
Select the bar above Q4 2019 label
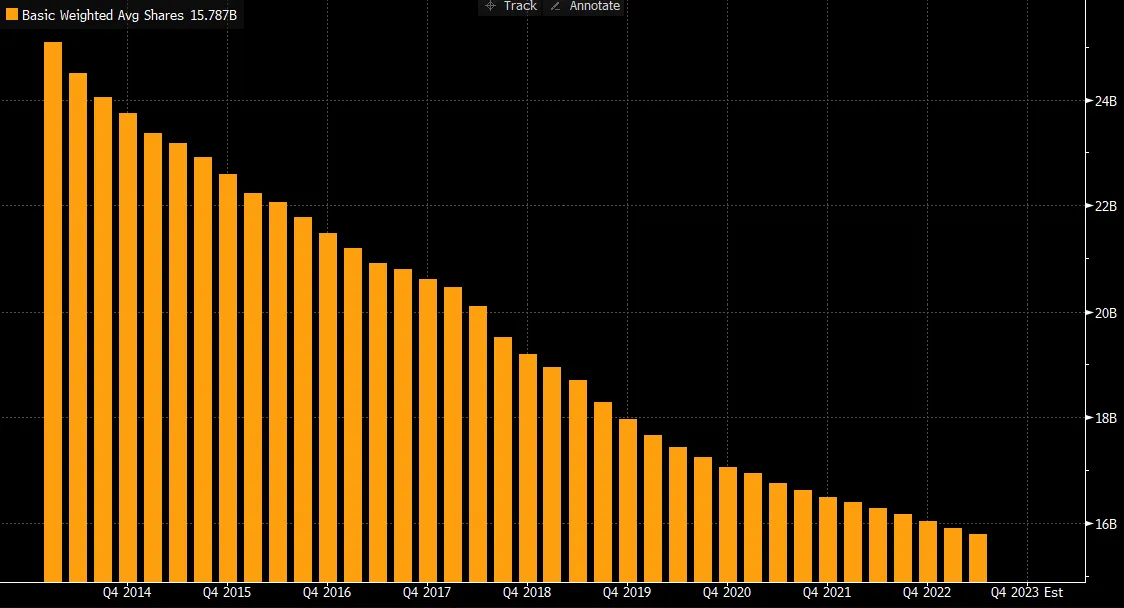tap(628, 500)
